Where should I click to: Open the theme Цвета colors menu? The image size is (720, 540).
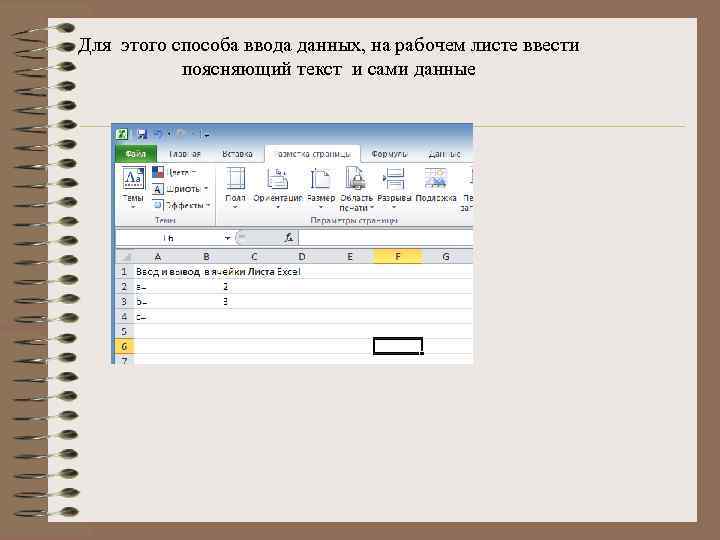click(x=176, y=172)
